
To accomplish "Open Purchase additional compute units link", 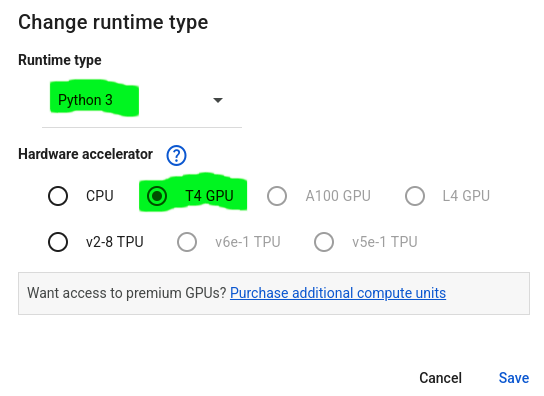I will [x=338, y=293].
